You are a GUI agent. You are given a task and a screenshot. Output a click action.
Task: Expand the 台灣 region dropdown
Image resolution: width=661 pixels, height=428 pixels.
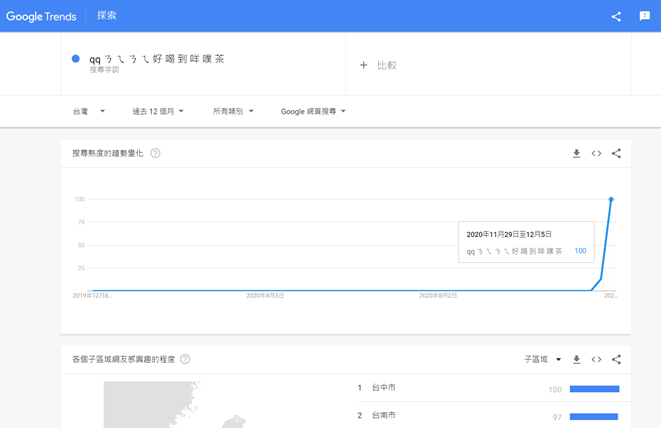(x=88, y=111)
